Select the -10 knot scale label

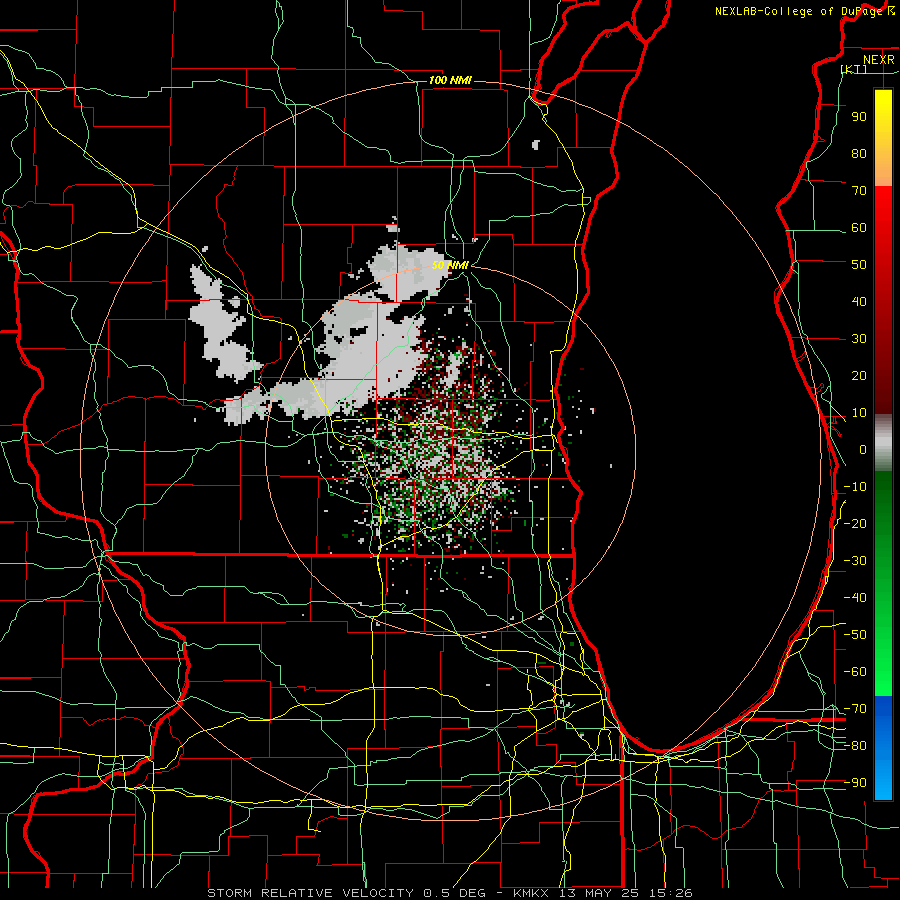855,487
